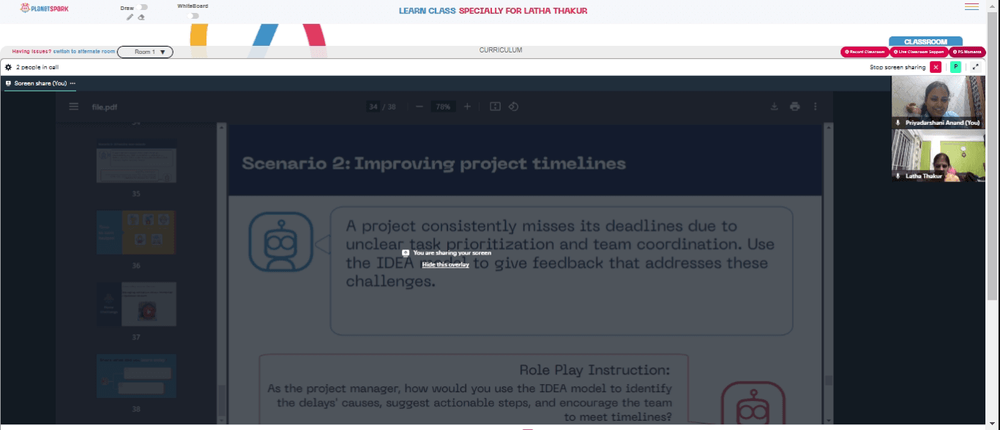Open call settings gear icon
1000x430 pixels.
tap(8, 67)
